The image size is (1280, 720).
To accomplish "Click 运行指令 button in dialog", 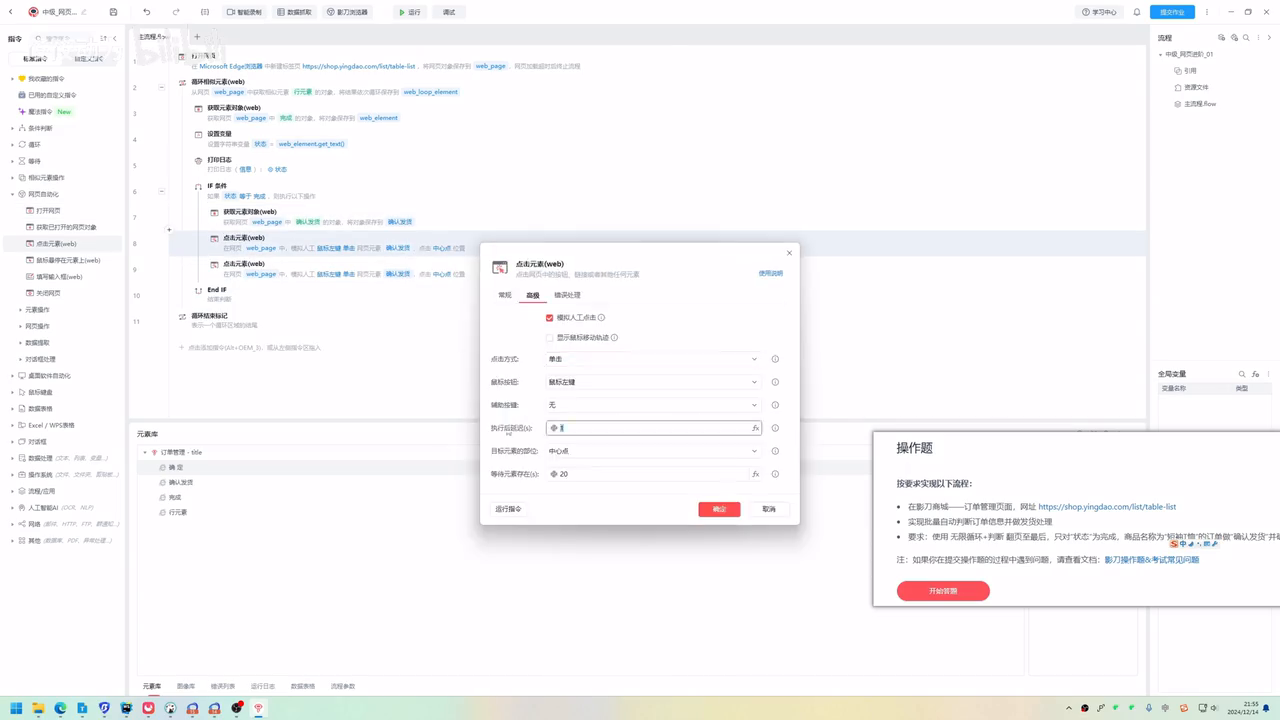I will (x=509, y=509).
